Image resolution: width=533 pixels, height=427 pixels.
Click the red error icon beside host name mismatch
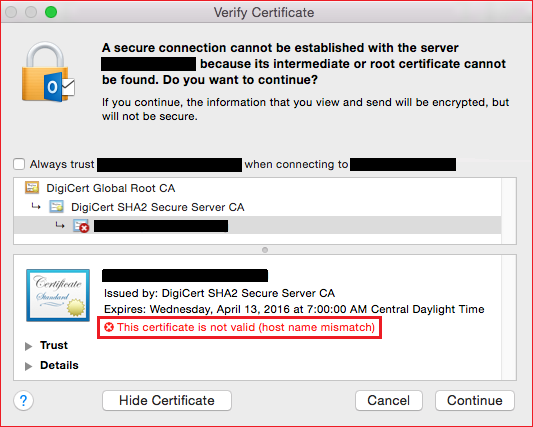109,327
